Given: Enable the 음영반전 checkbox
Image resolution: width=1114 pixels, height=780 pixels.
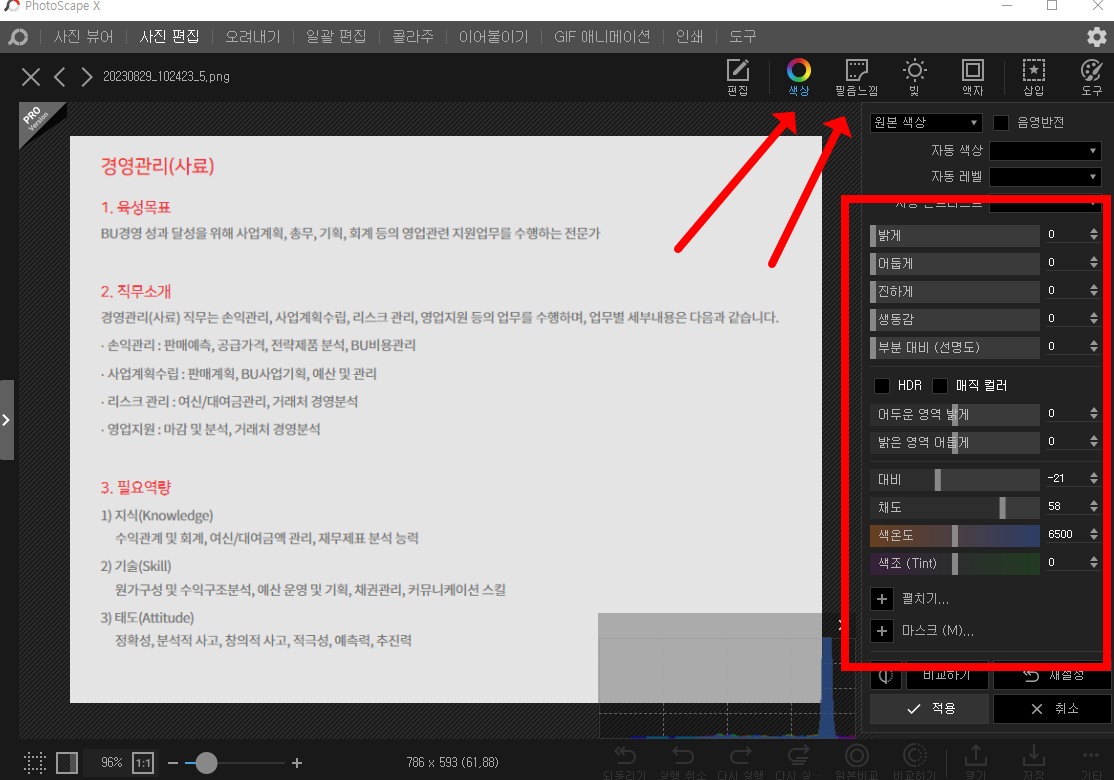Looking at the screenshot, I should click(x=1000, y=121).
